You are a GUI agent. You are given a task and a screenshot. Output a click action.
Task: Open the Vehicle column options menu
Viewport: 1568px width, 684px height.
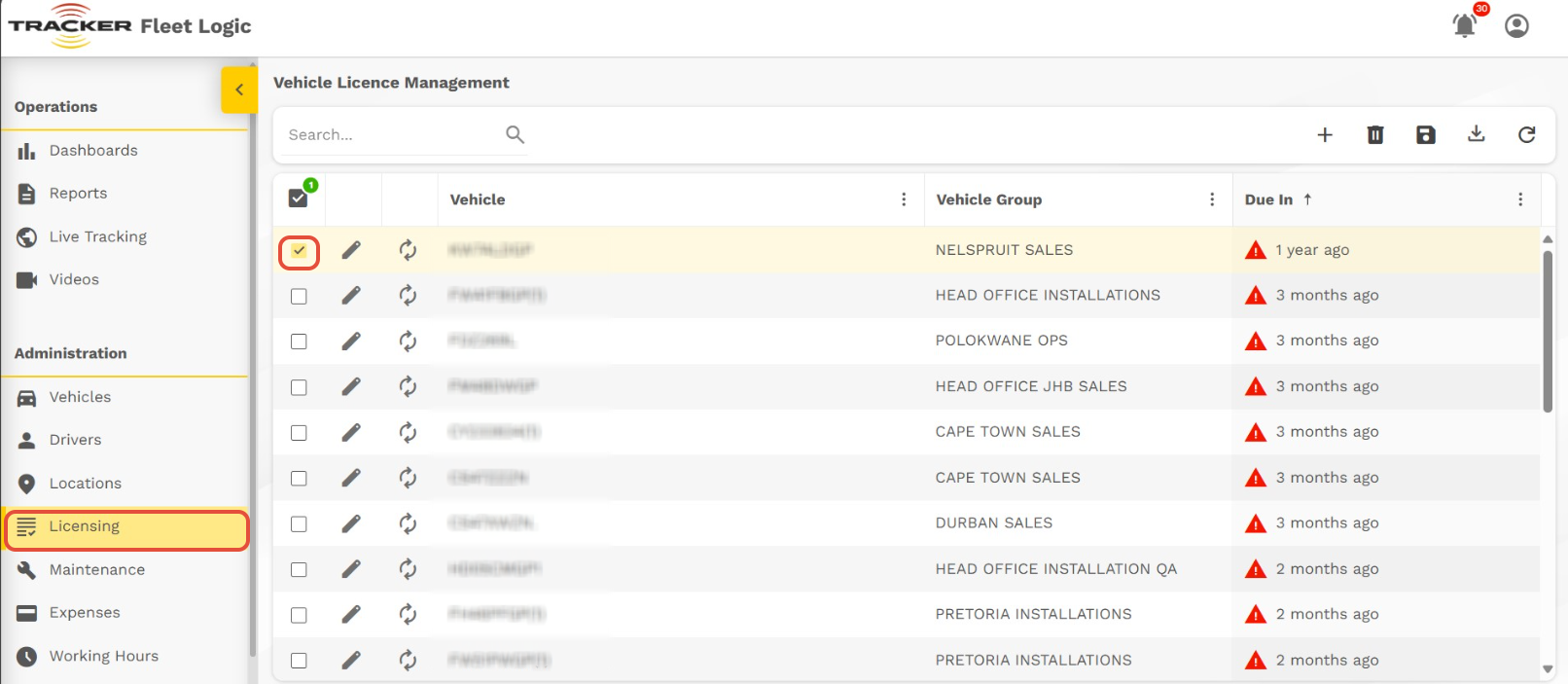(904, 199)
